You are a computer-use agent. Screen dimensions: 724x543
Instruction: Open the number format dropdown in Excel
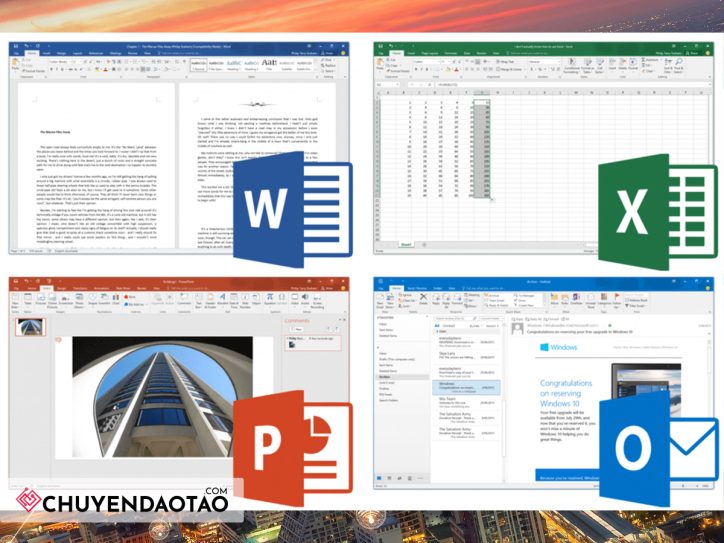(x=559, y=61)
